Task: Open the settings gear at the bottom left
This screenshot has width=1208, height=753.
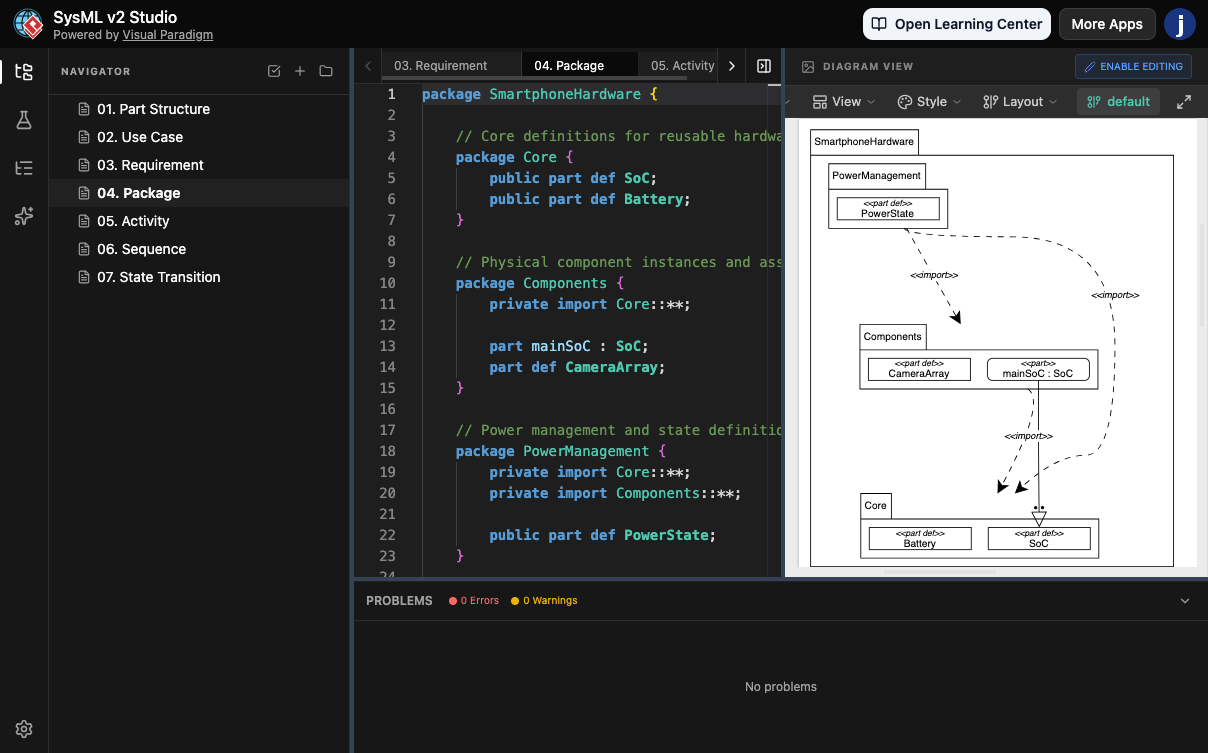Action: [24, 729]
